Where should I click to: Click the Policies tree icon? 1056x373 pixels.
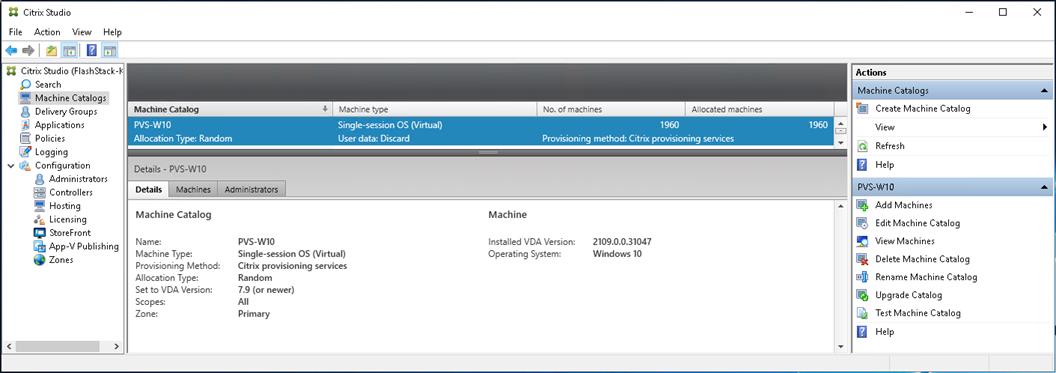pyautogui.click(x=26, y=138)
